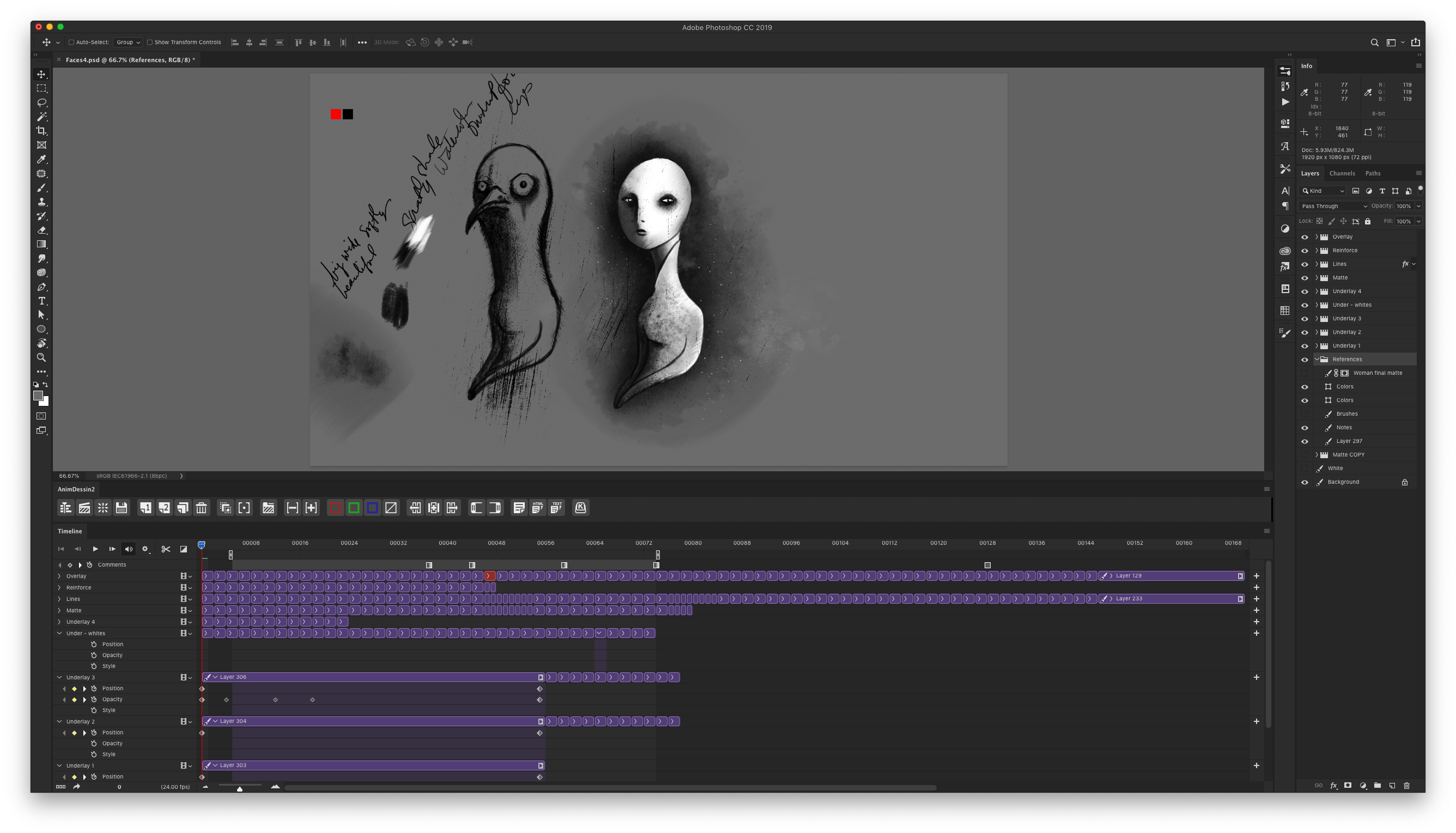Open the Opacity value dropdown

(1418, 206)
